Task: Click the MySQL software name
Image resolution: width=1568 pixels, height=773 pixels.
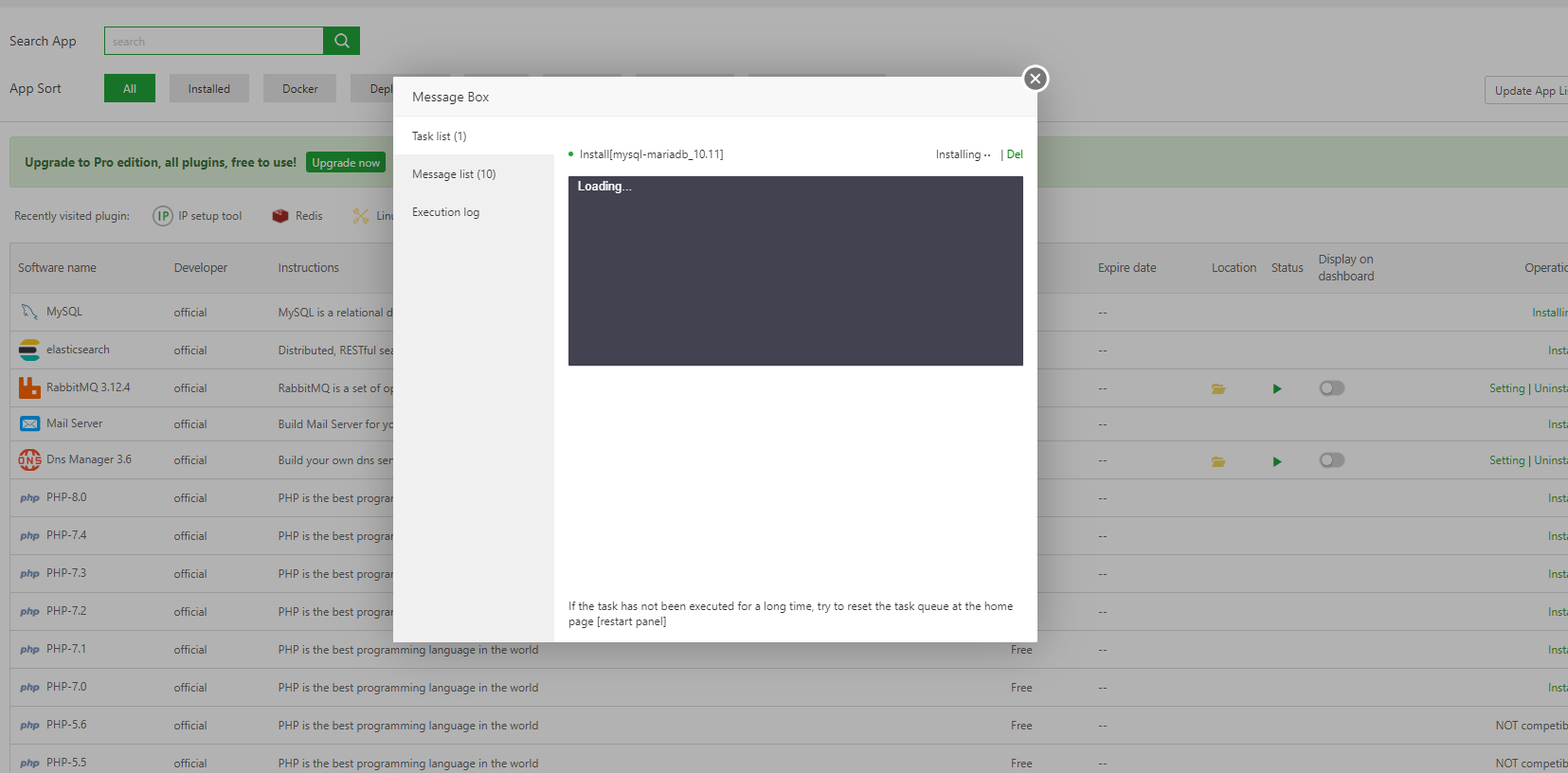Action: click(x=64, y=312)
